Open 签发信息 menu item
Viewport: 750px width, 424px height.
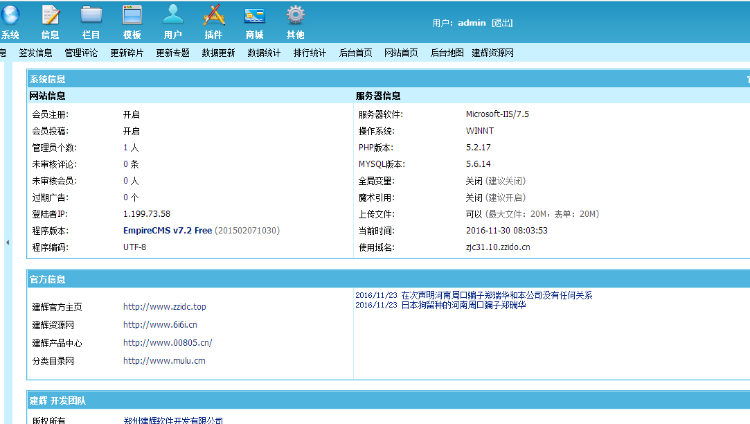click(35, 53)
